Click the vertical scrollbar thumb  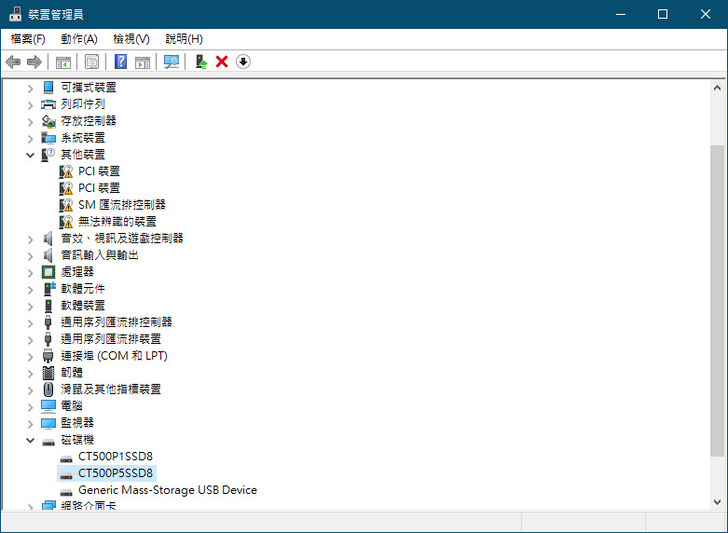click(717, 300)
